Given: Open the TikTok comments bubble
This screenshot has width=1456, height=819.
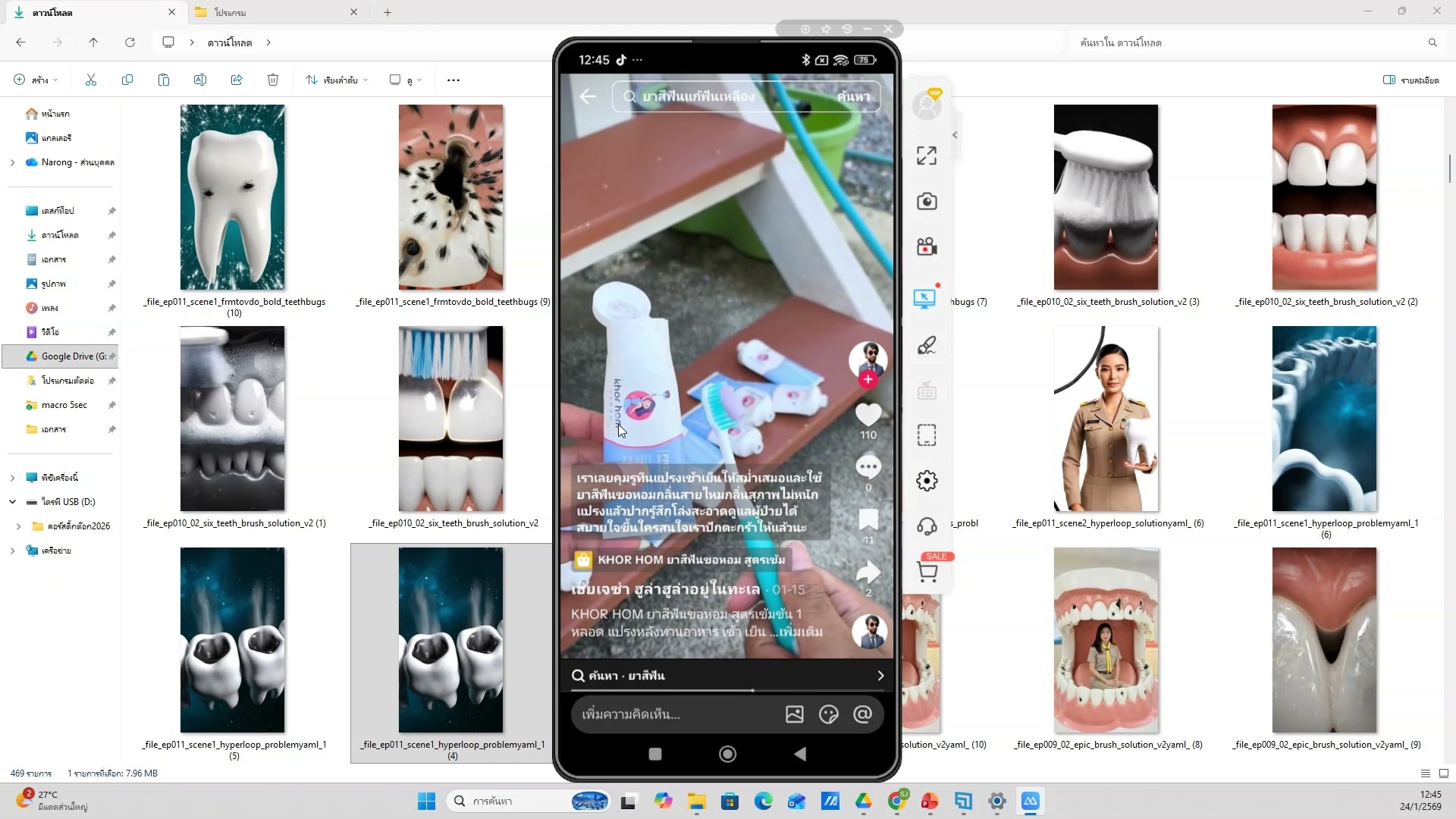Looking at the screenshot, I should pyautogui.click(x=869, y=466).
